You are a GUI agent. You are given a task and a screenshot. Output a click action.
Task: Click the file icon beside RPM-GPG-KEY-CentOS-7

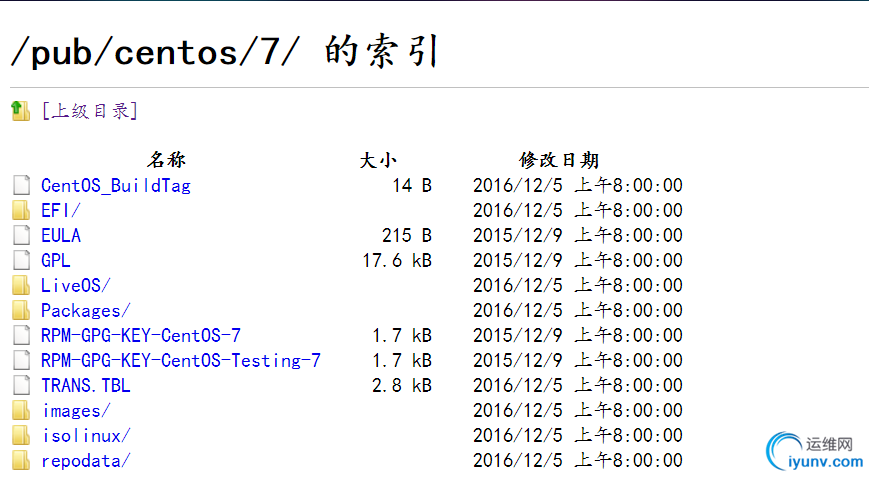pyautogui.click(x=22, y=335)
